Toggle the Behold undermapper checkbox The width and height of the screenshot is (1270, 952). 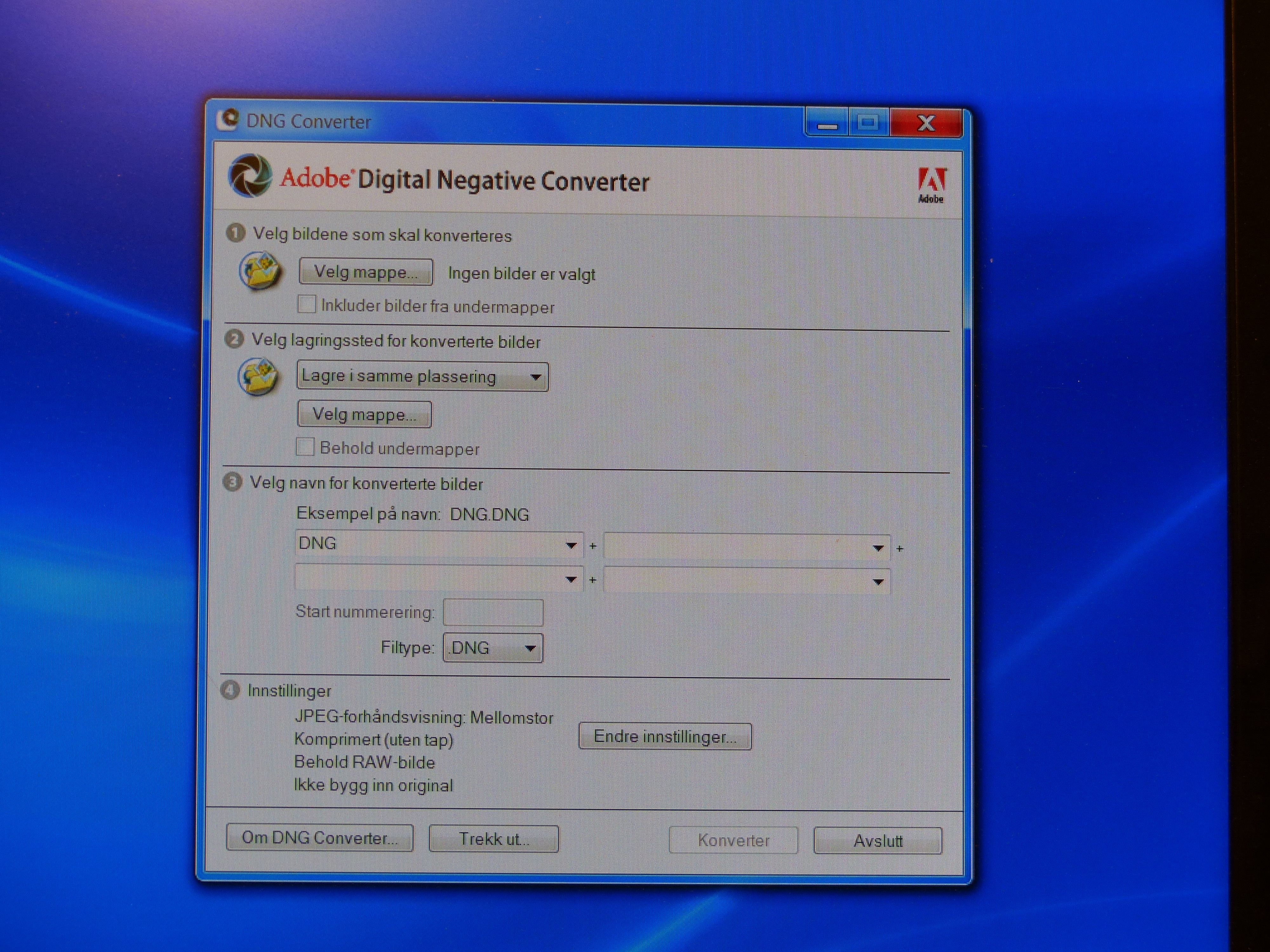tap(305, 446)
